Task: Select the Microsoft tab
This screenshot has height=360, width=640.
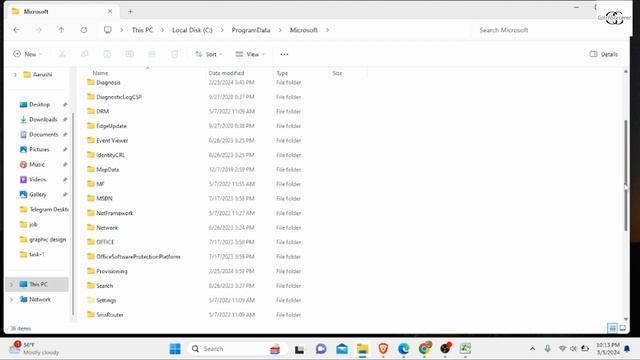Action: click(x=61, y=11)
